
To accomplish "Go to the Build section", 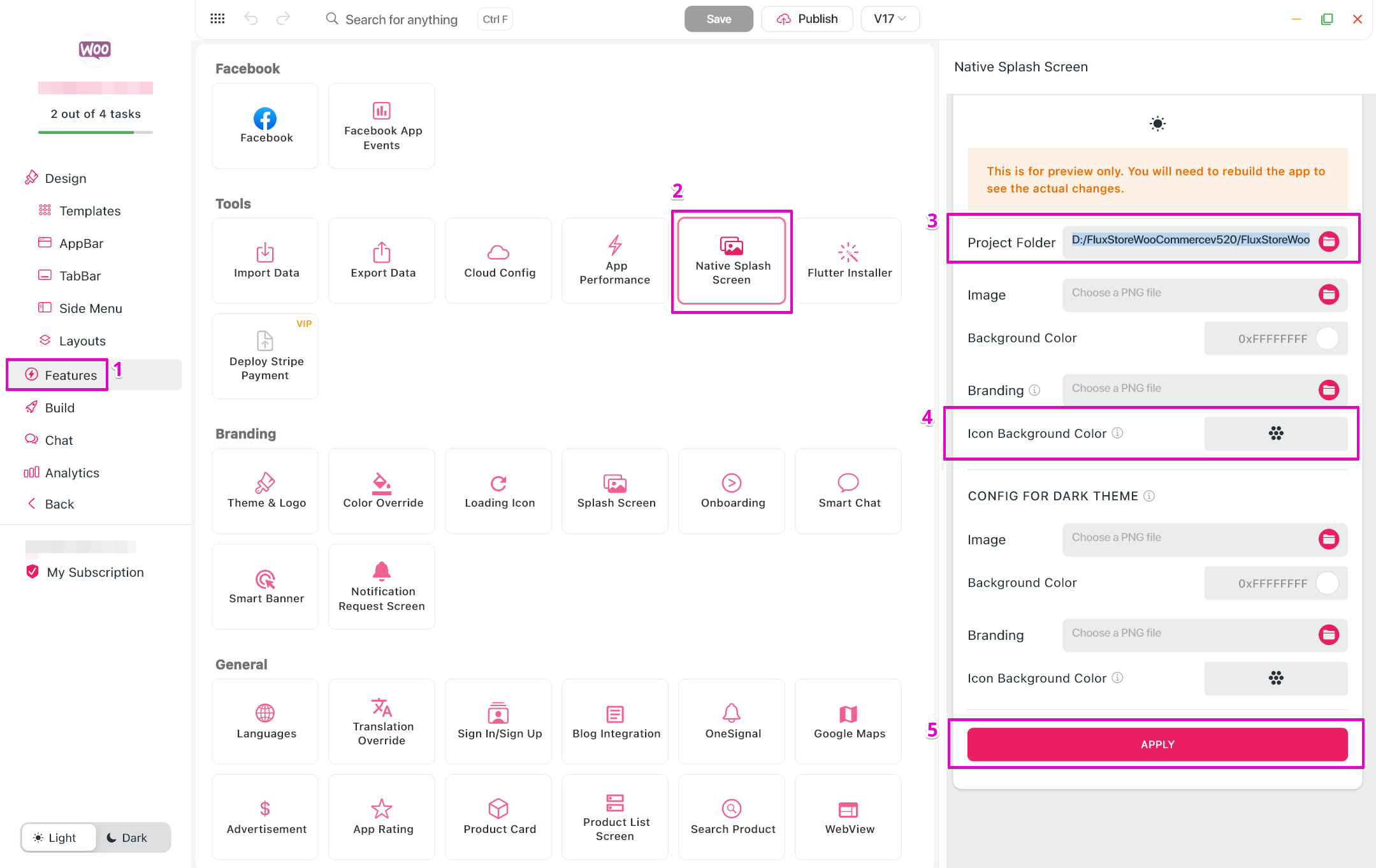I will 59,408.
